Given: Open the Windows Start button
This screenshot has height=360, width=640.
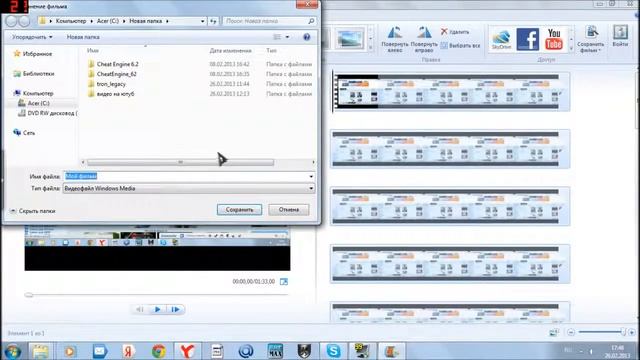Looking at the screenshot, I should click(12, 351).
